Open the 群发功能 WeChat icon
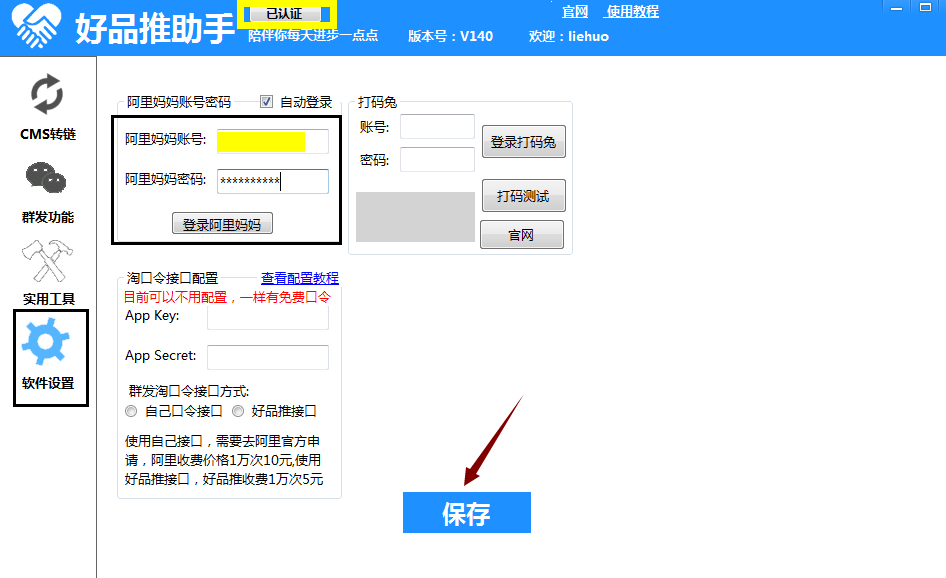 [46, 178]
